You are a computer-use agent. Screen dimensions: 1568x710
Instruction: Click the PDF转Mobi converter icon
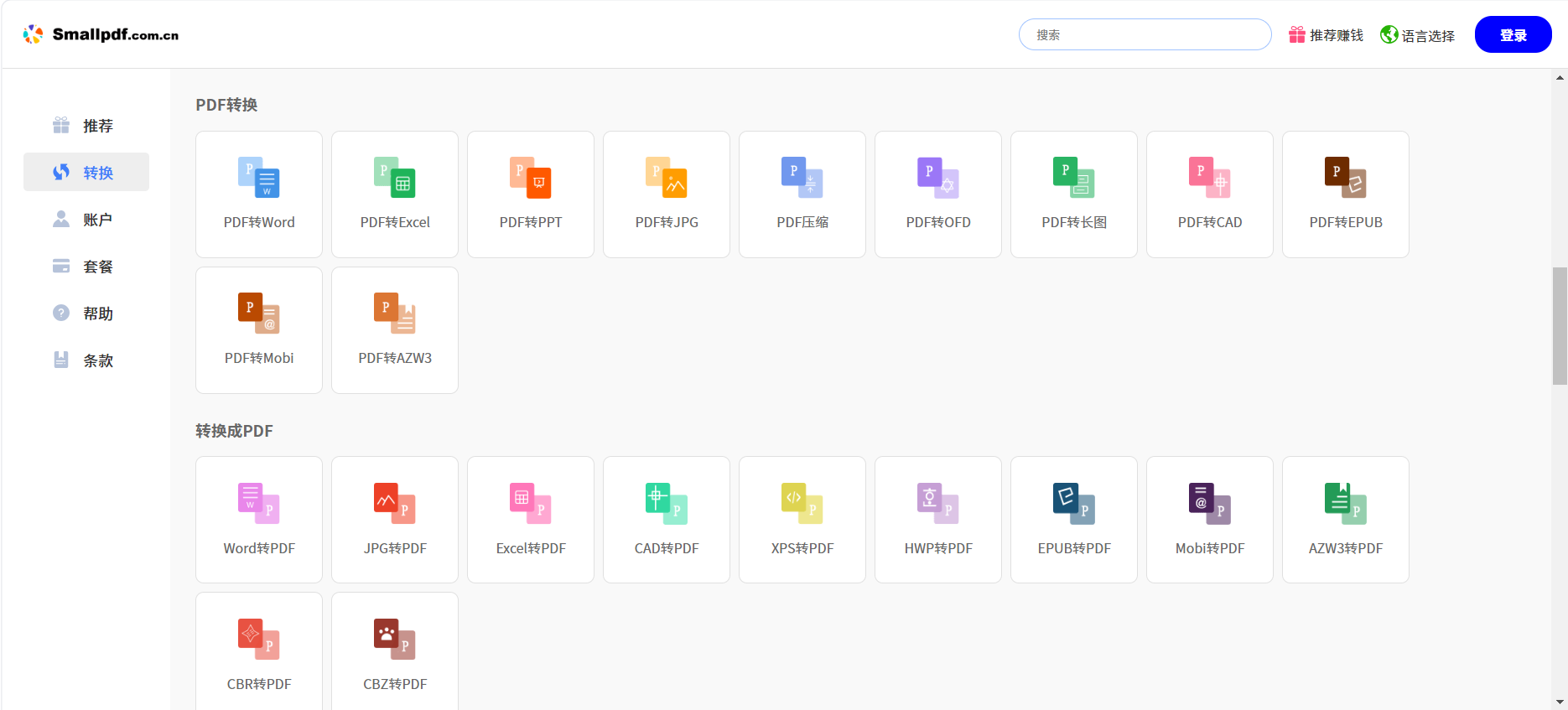[258, 314]
